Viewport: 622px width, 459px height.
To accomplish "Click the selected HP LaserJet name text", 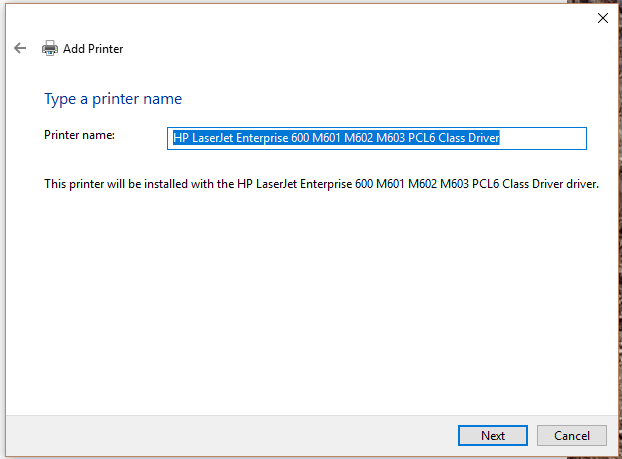I will (x=336, y=138).
